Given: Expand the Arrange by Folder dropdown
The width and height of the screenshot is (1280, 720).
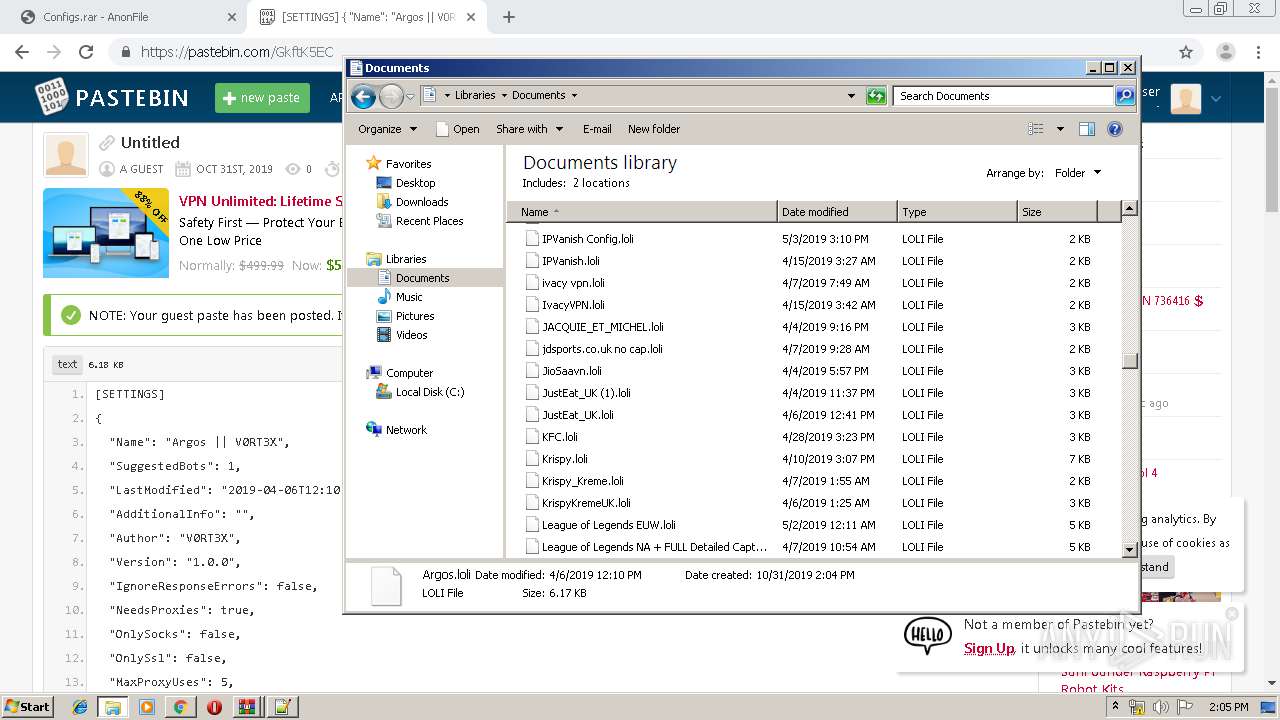Looking at the screenshot, I should tap(1078, 173).
